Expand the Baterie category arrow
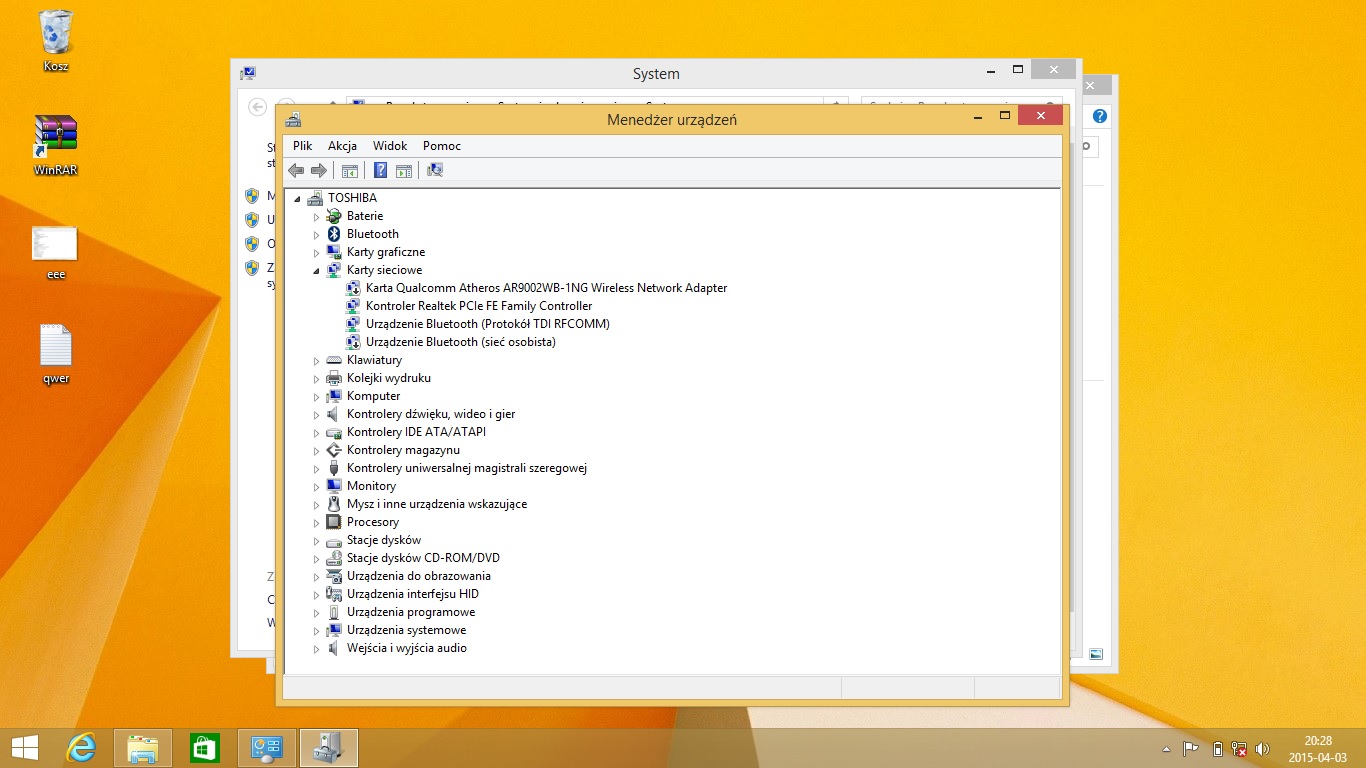This screenshot has height=768, width=1366. (x=316, y=216)
